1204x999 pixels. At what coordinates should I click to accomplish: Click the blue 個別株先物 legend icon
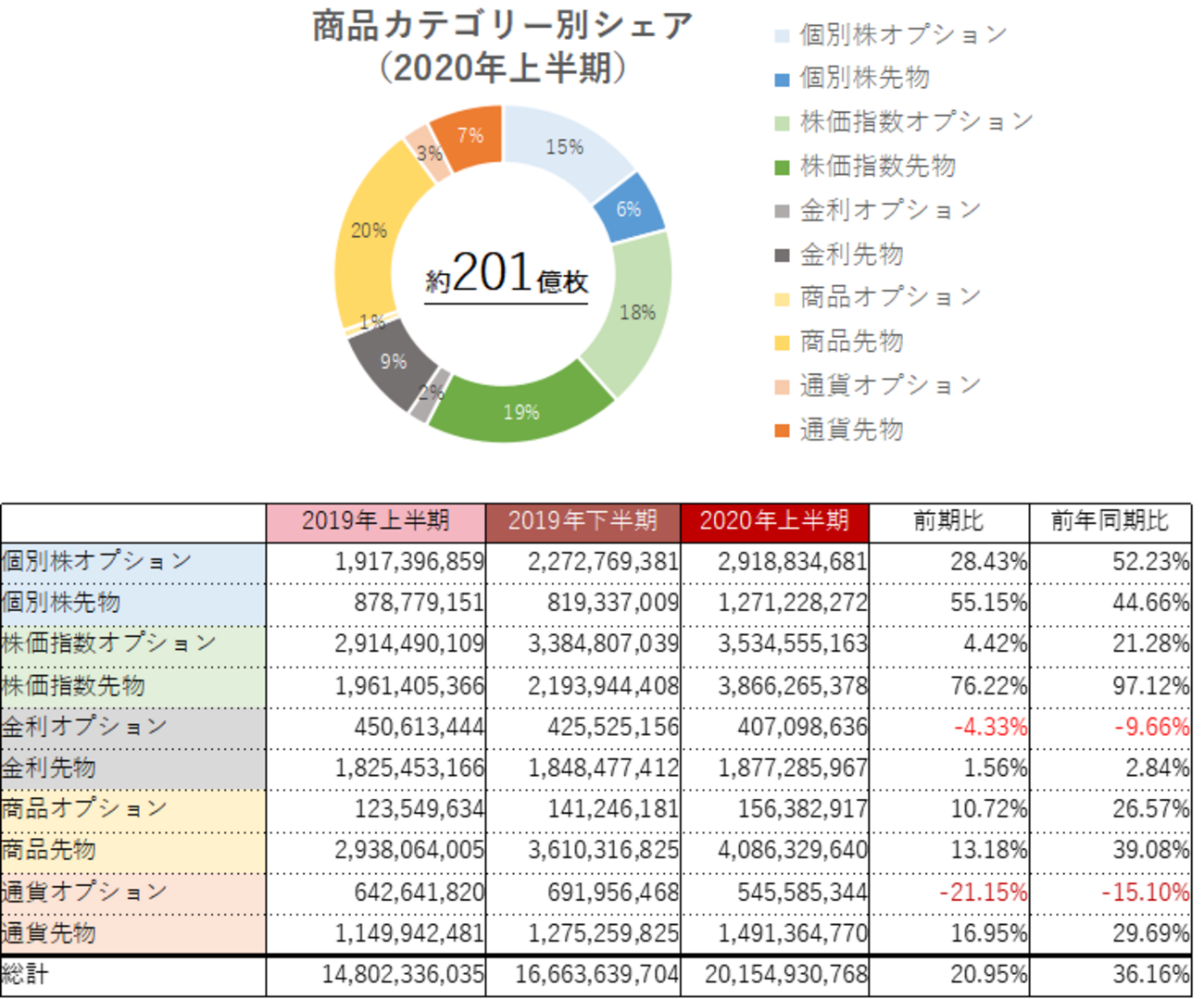pyautogui.click(x=781, y=81)
